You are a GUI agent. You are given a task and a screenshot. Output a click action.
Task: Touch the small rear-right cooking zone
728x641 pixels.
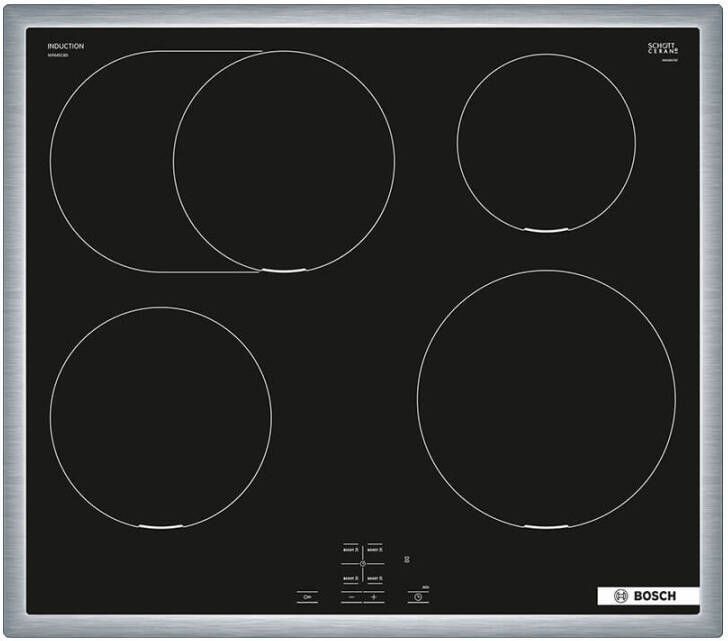[x=546, y=142]
